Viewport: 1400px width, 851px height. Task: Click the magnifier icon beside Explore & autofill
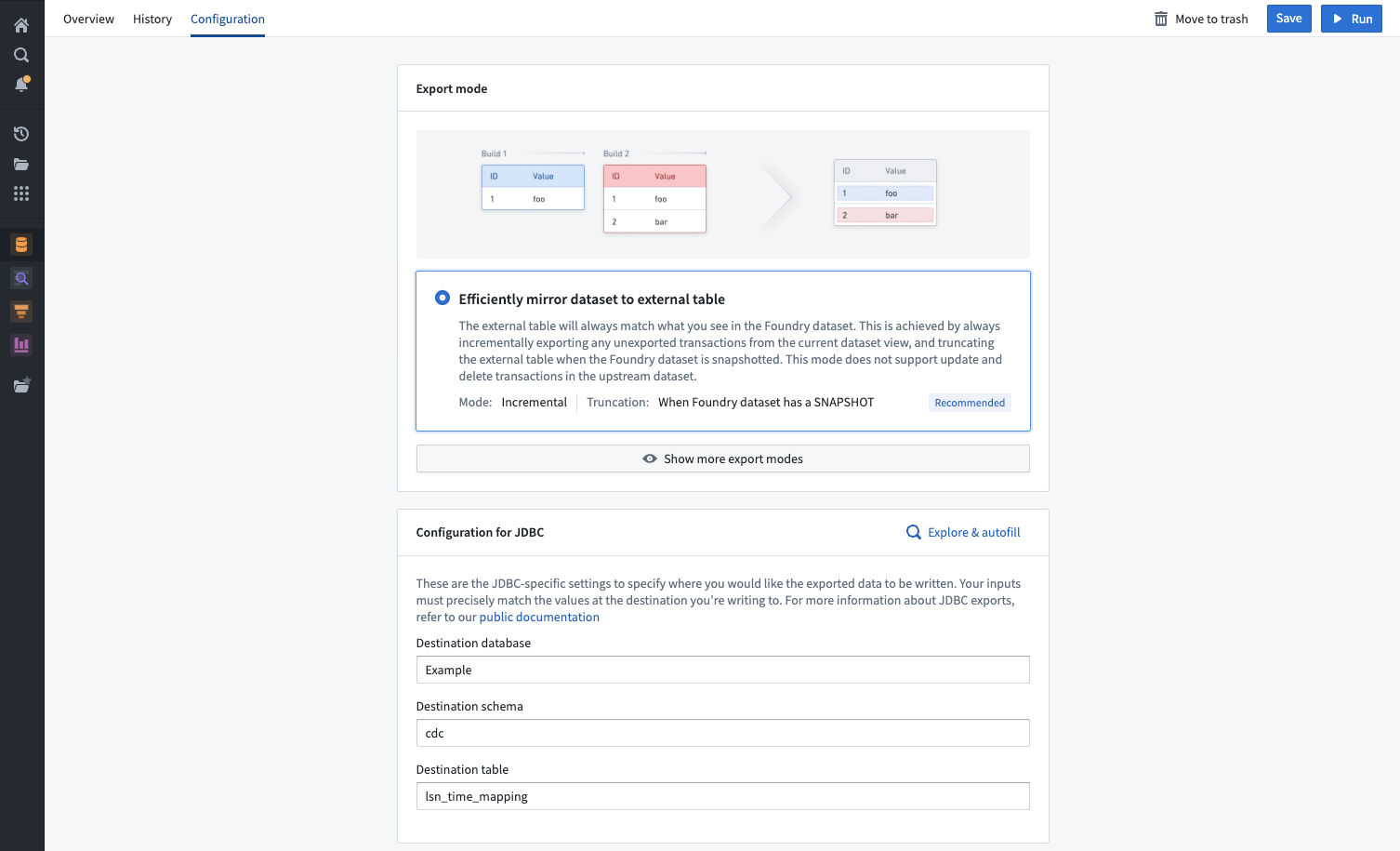pos(914,532)
